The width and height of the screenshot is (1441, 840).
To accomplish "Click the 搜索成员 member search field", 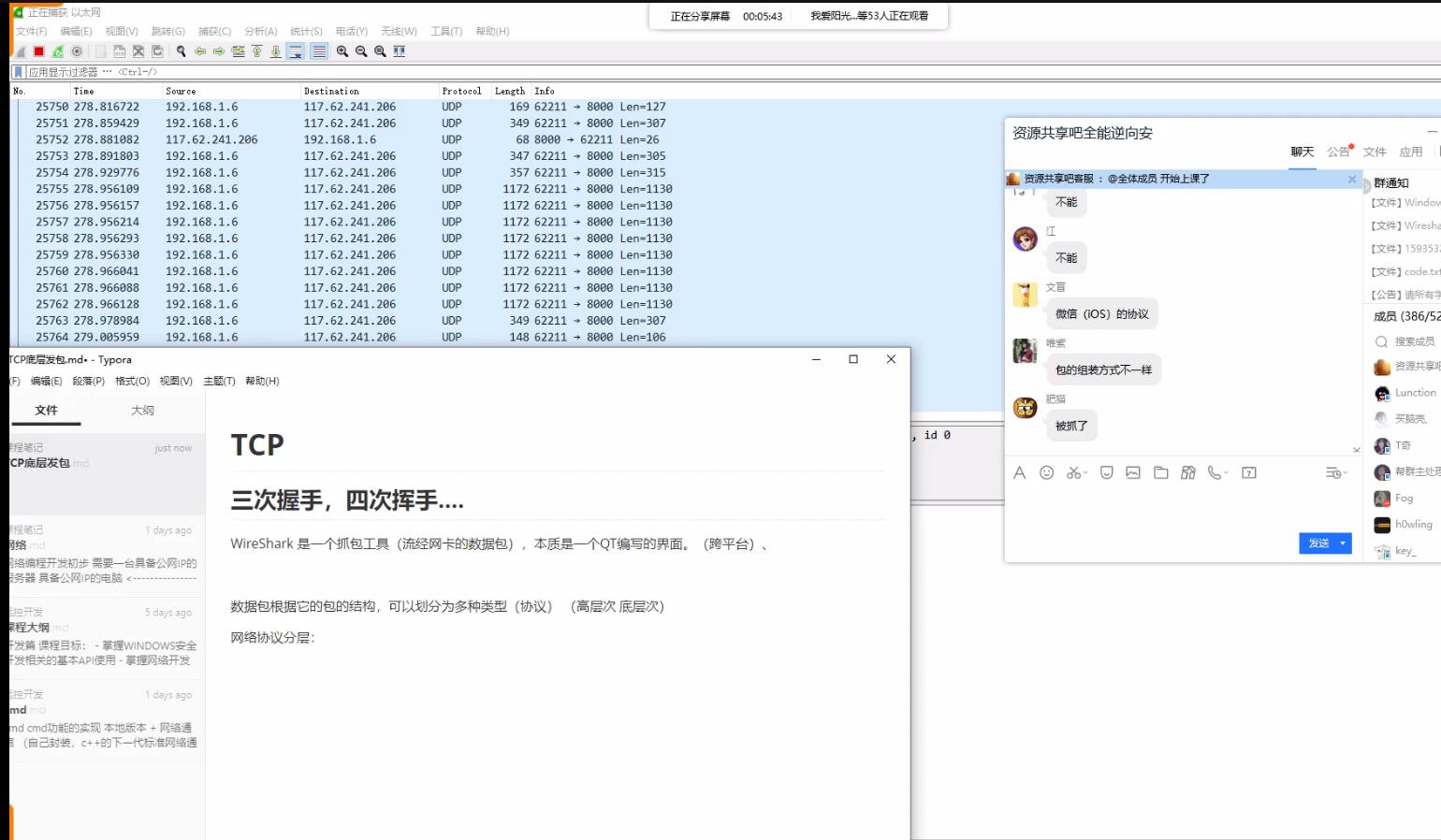I will 1406,341.
